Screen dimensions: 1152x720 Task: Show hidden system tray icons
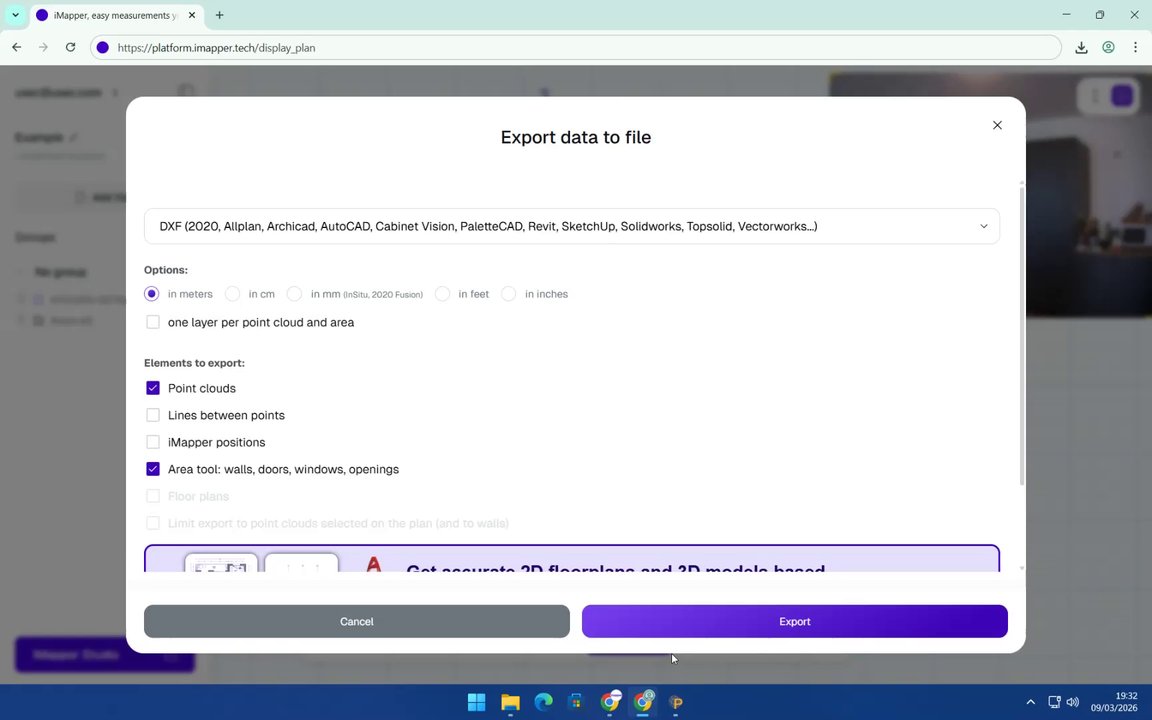pos(1030,702)
